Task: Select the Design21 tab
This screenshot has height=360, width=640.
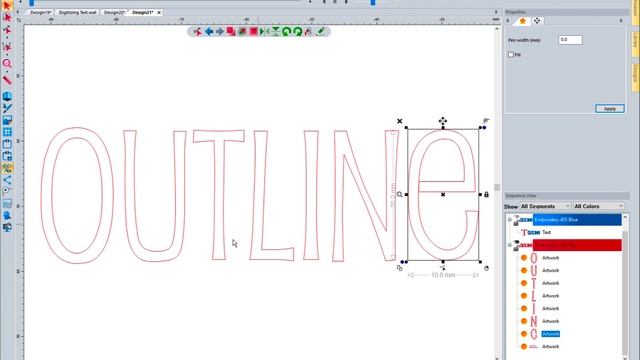Action: click(142, 13)
